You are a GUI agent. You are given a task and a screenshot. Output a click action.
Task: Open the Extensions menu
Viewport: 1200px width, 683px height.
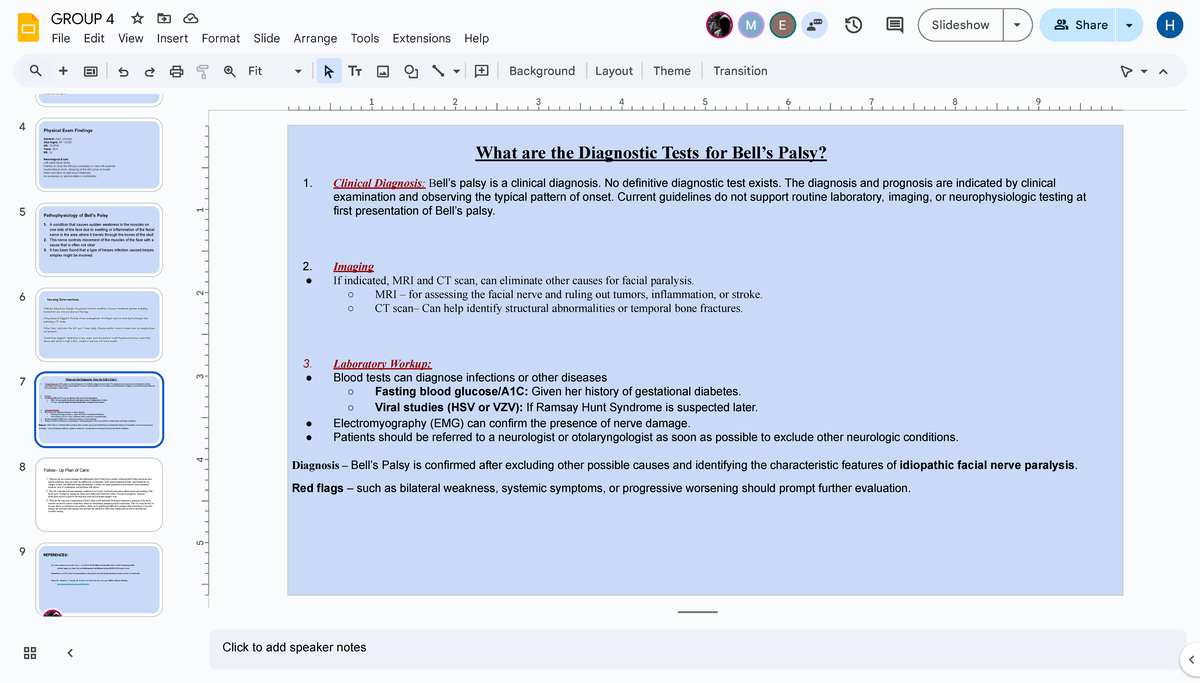pos(421,38)
